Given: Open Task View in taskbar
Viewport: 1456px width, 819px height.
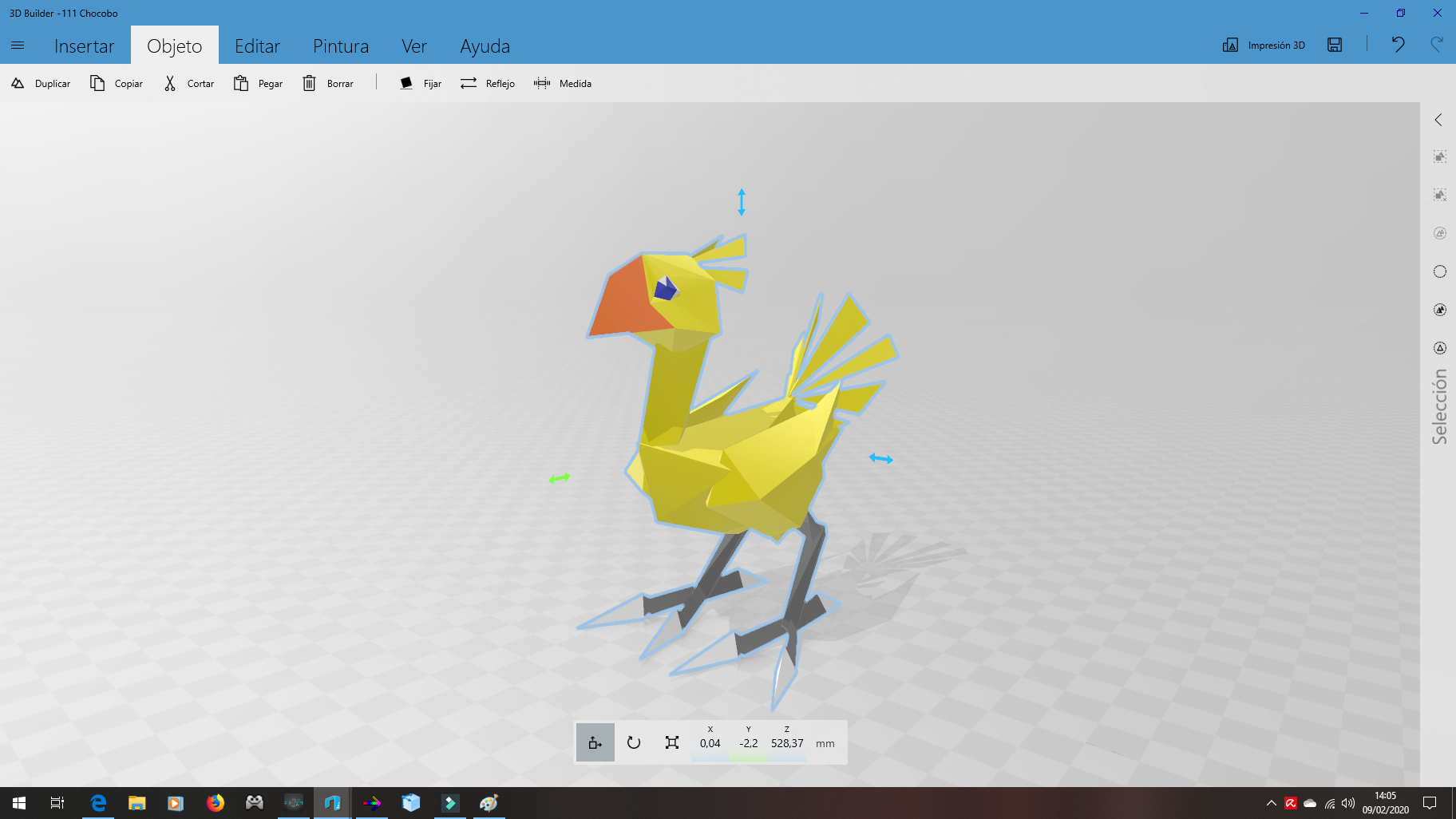Looking at the screenshot, I should click(57, 803).
